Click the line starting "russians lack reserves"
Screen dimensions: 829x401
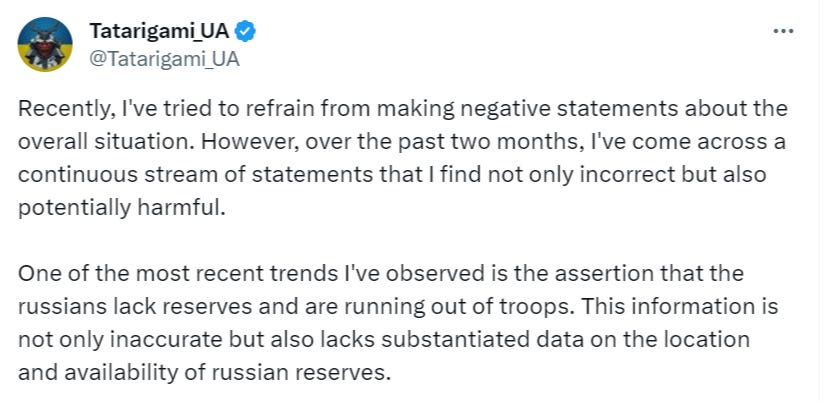(398, 307)
